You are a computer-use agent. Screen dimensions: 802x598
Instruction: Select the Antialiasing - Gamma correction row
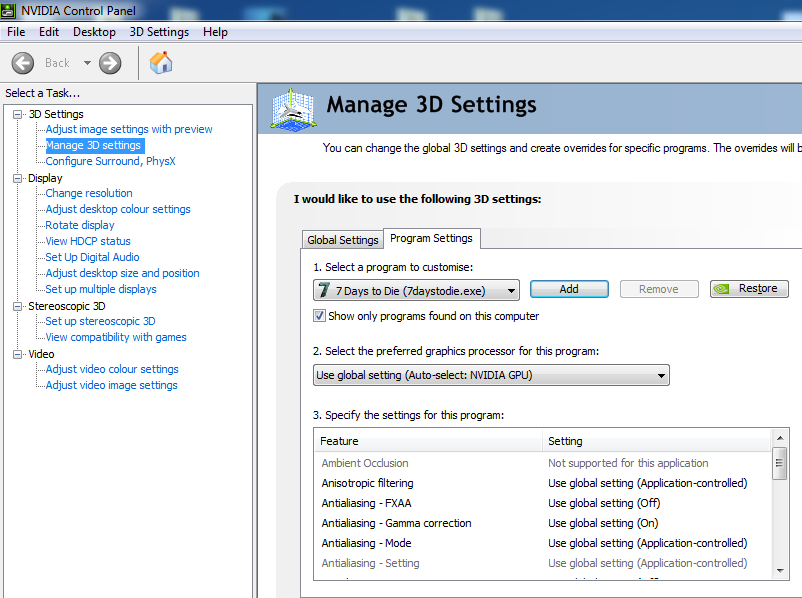pyautogui.click(x=543, y=523)
